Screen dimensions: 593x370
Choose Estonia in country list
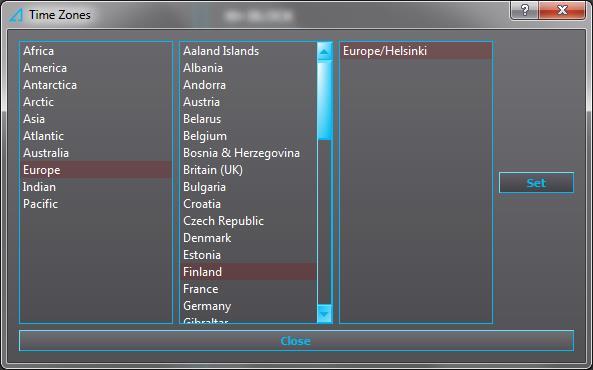click(x=248, y=255)
